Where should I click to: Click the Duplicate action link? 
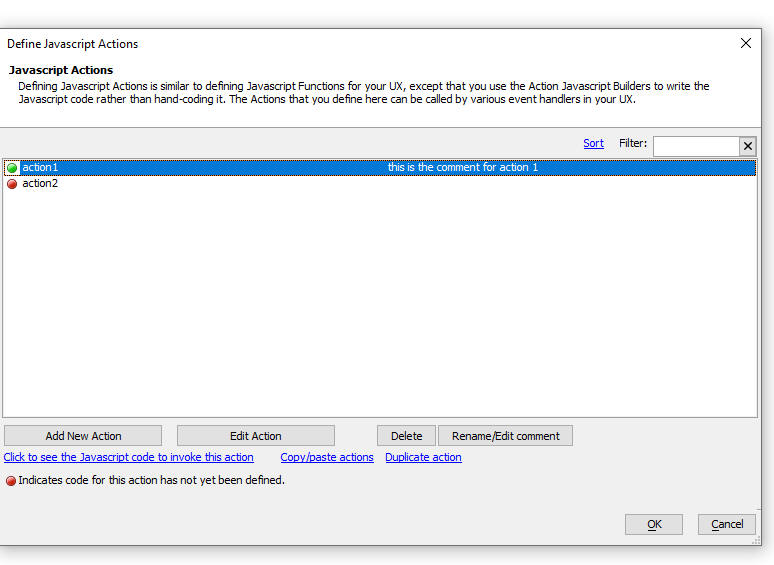[x=423, y=457]
